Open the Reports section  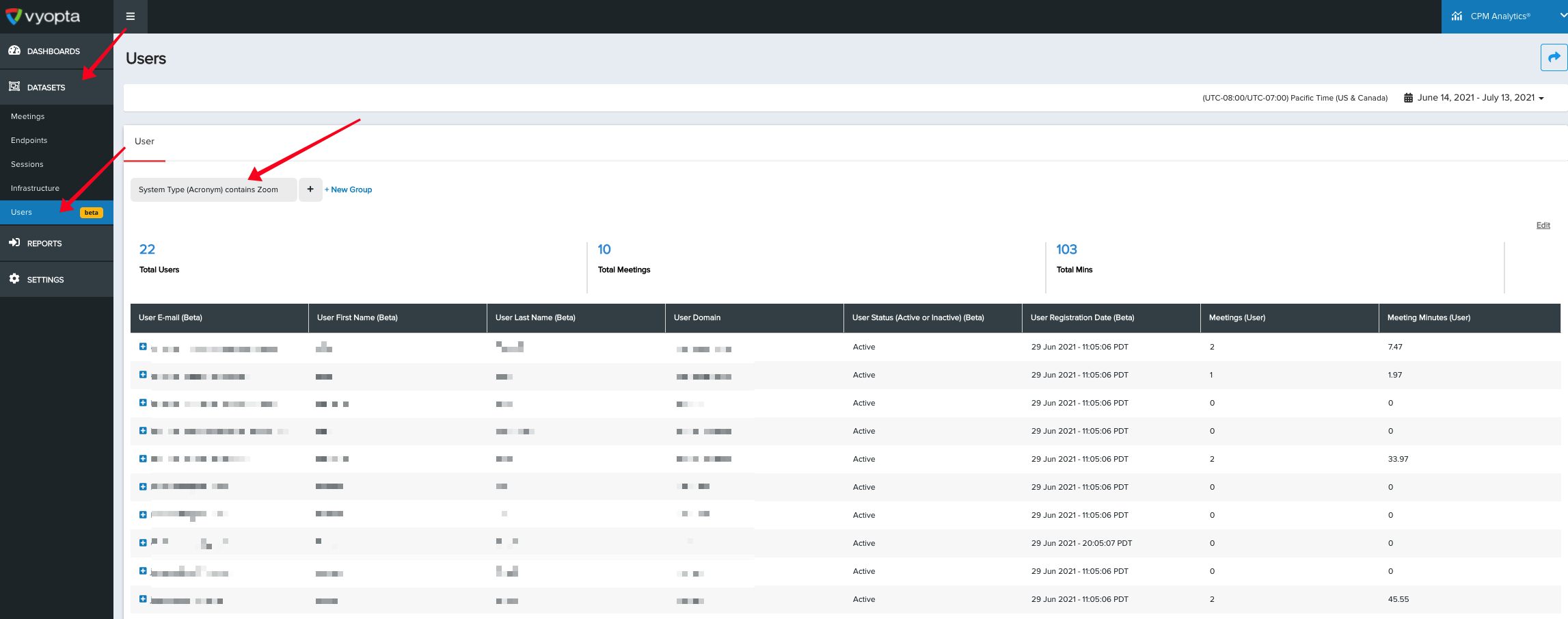coord(57,243)
